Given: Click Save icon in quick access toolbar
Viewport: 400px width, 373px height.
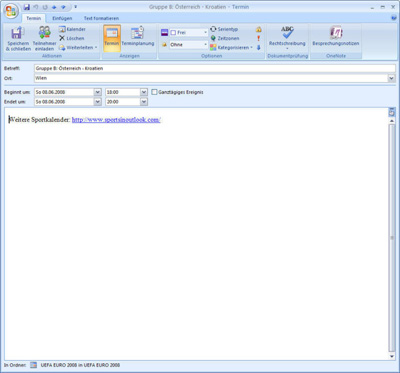Looking at the screenshot, I should [27, 7].
